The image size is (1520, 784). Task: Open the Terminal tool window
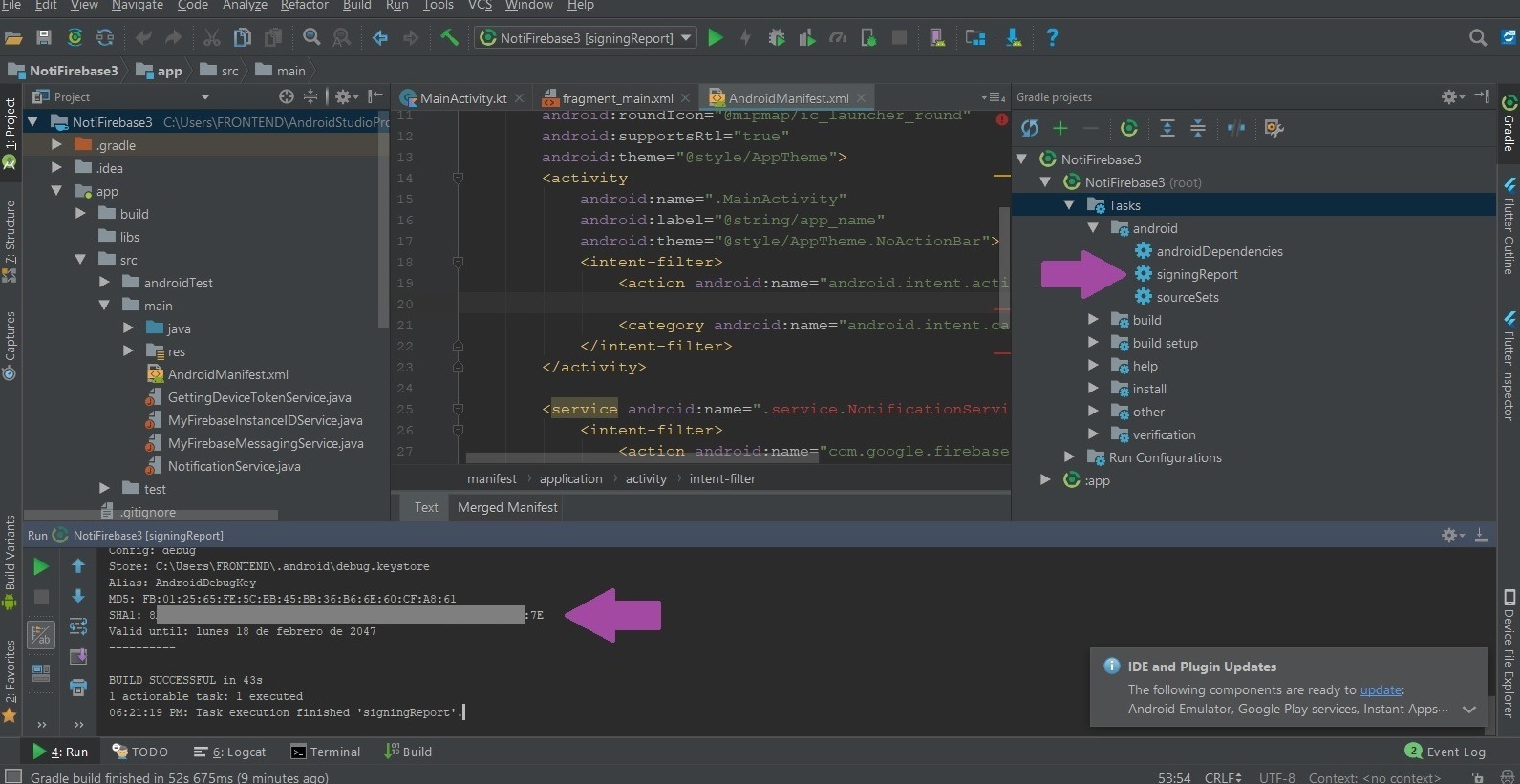[326, 752]
